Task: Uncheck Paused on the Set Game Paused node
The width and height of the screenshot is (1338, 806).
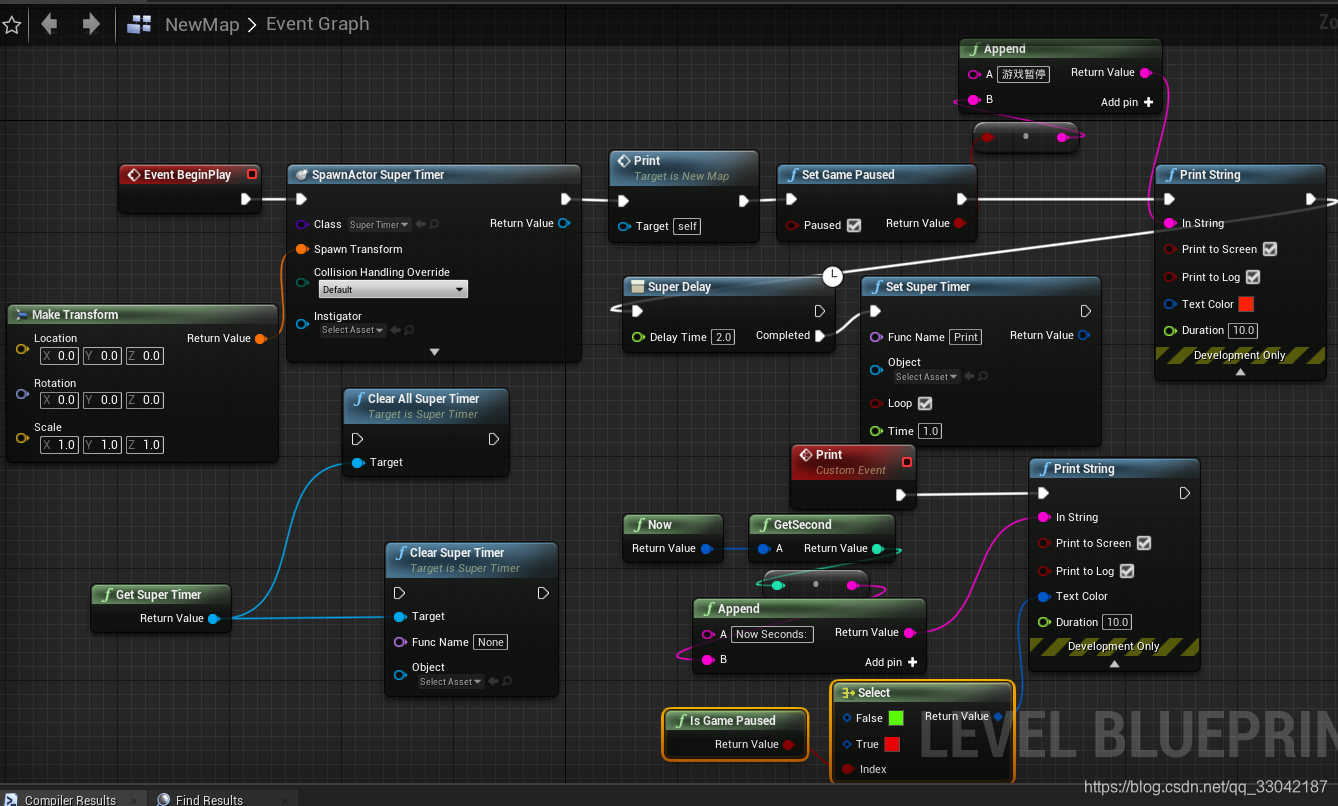Action: click(853, 225)
